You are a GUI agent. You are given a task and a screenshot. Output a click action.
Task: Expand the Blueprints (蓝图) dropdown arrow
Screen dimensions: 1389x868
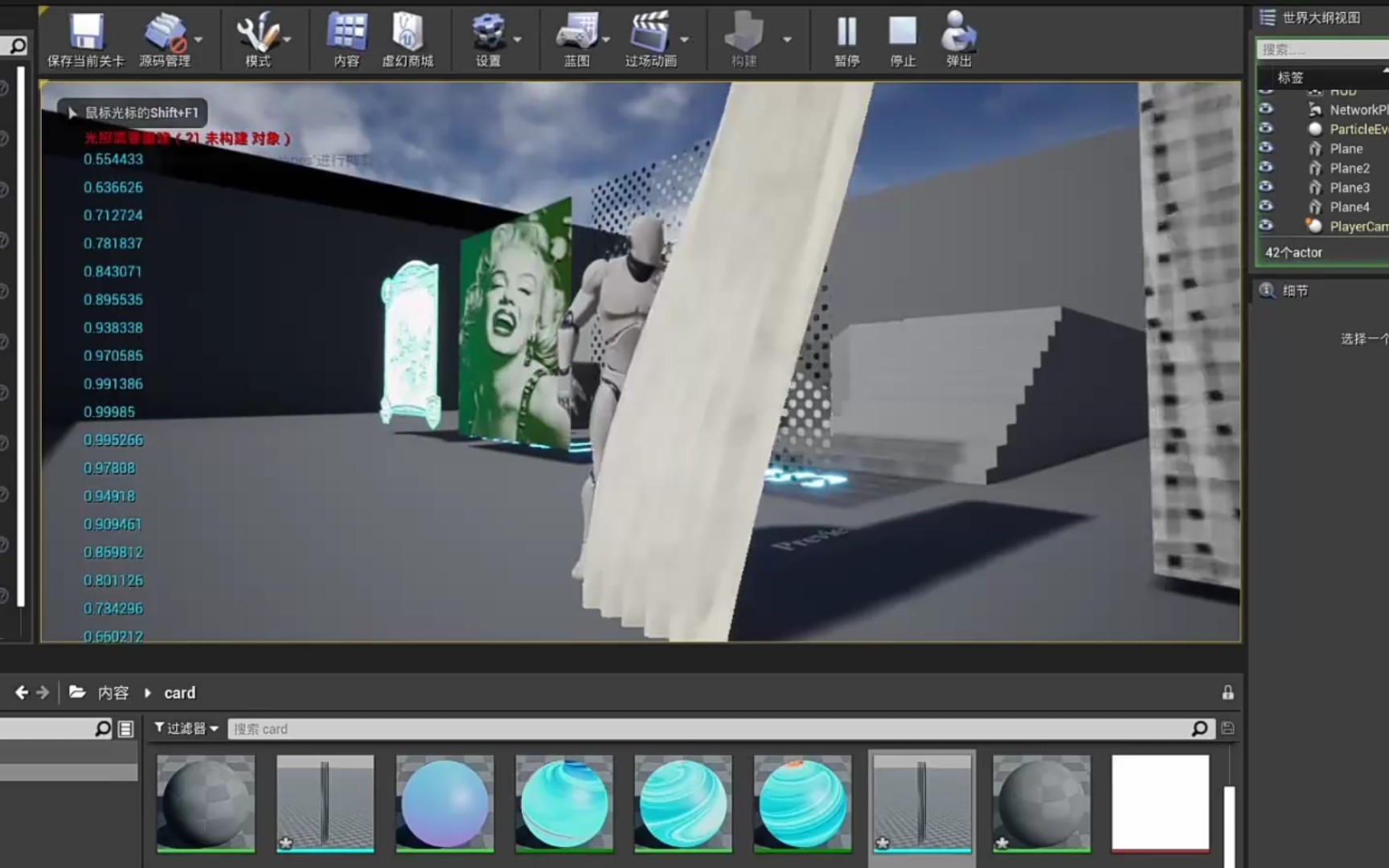(x=606, y=39)
